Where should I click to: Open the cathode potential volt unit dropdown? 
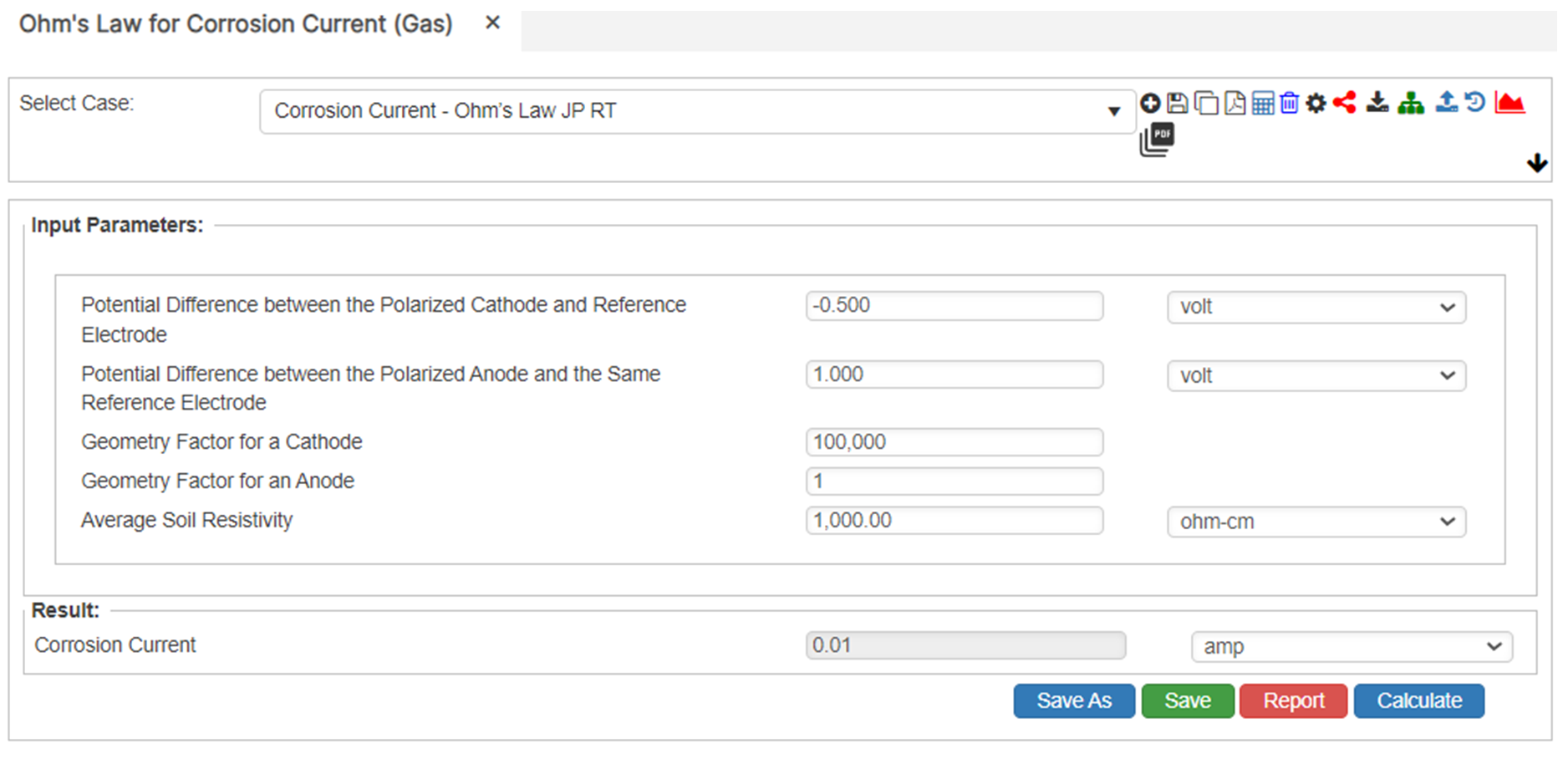[x=1316, y=308]
